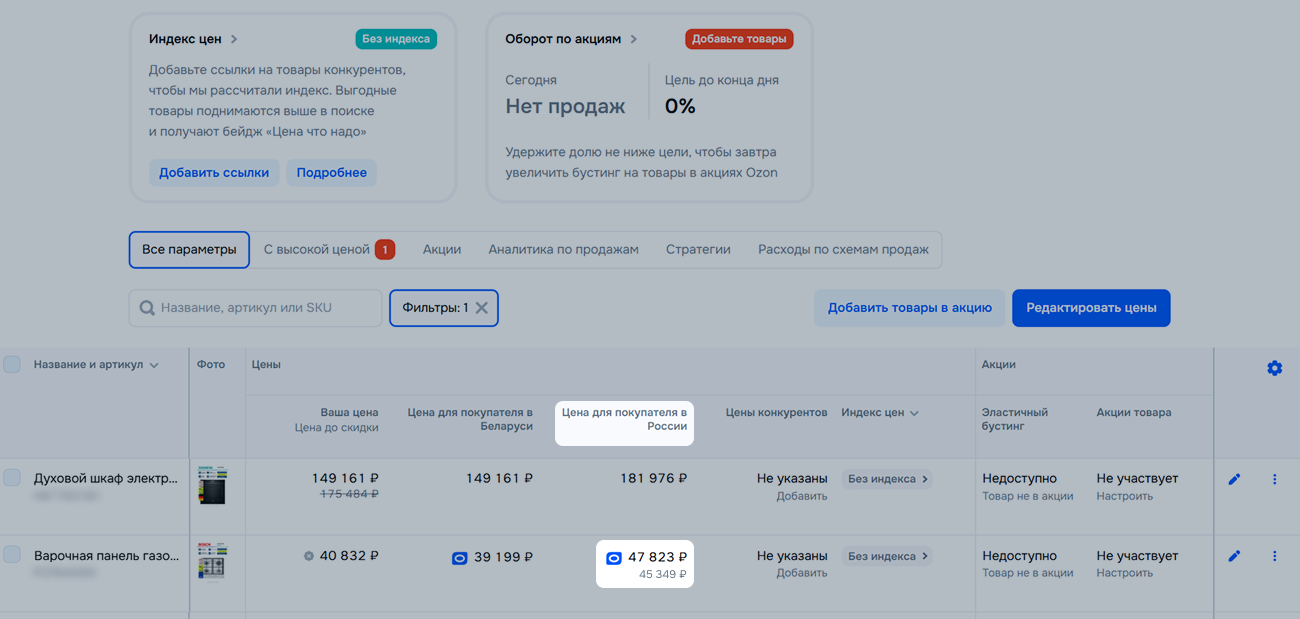Open three-dot menu for Духовой шкаф row

point(1274,479)
